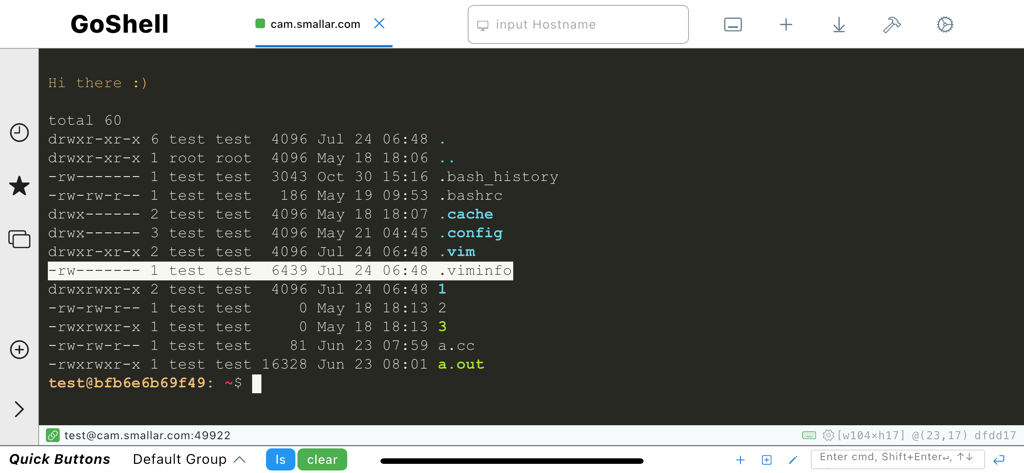This screenshot has height=473, width=1024.
Task: Close the cam.smallar.com session tab
Action: [x=379, y=24]
